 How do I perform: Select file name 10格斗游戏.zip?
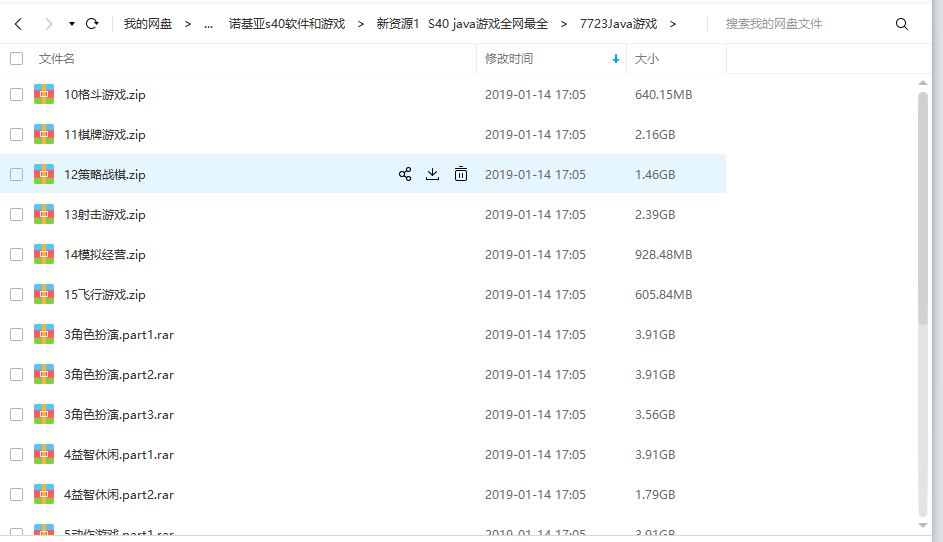tap(105, 94)
